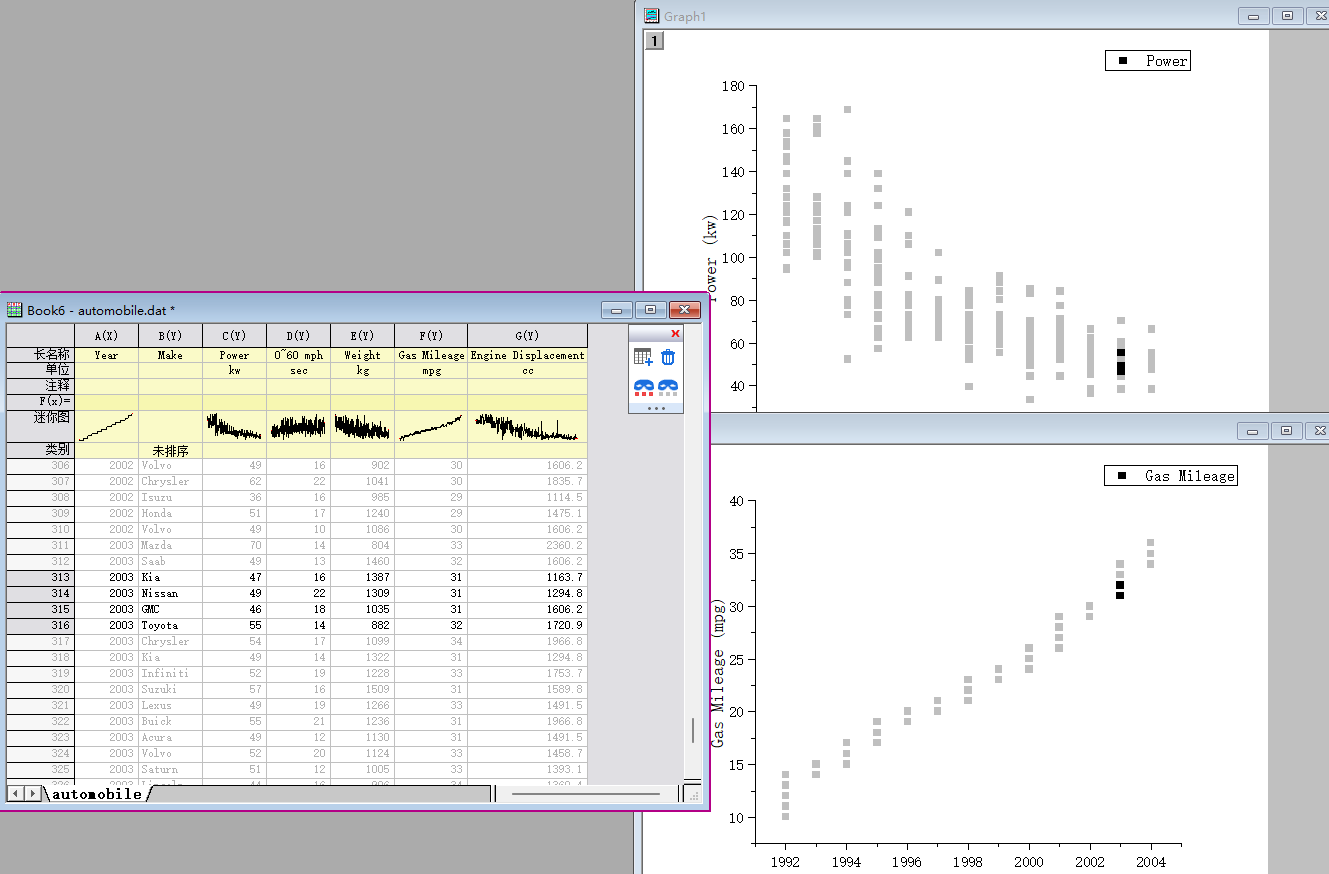This screenshot has height=874, width=1329.
Task: Click the mask icon with red dots
Action: tap(643, 388)
